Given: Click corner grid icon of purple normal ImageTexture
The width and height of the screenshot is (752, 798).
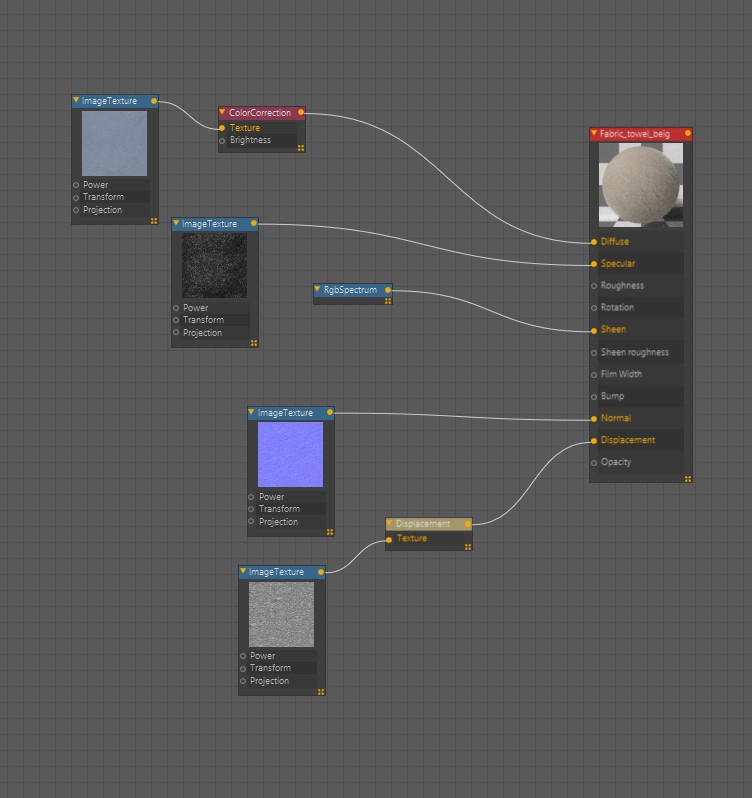Looking at the screenshot, I should point(330,532).
